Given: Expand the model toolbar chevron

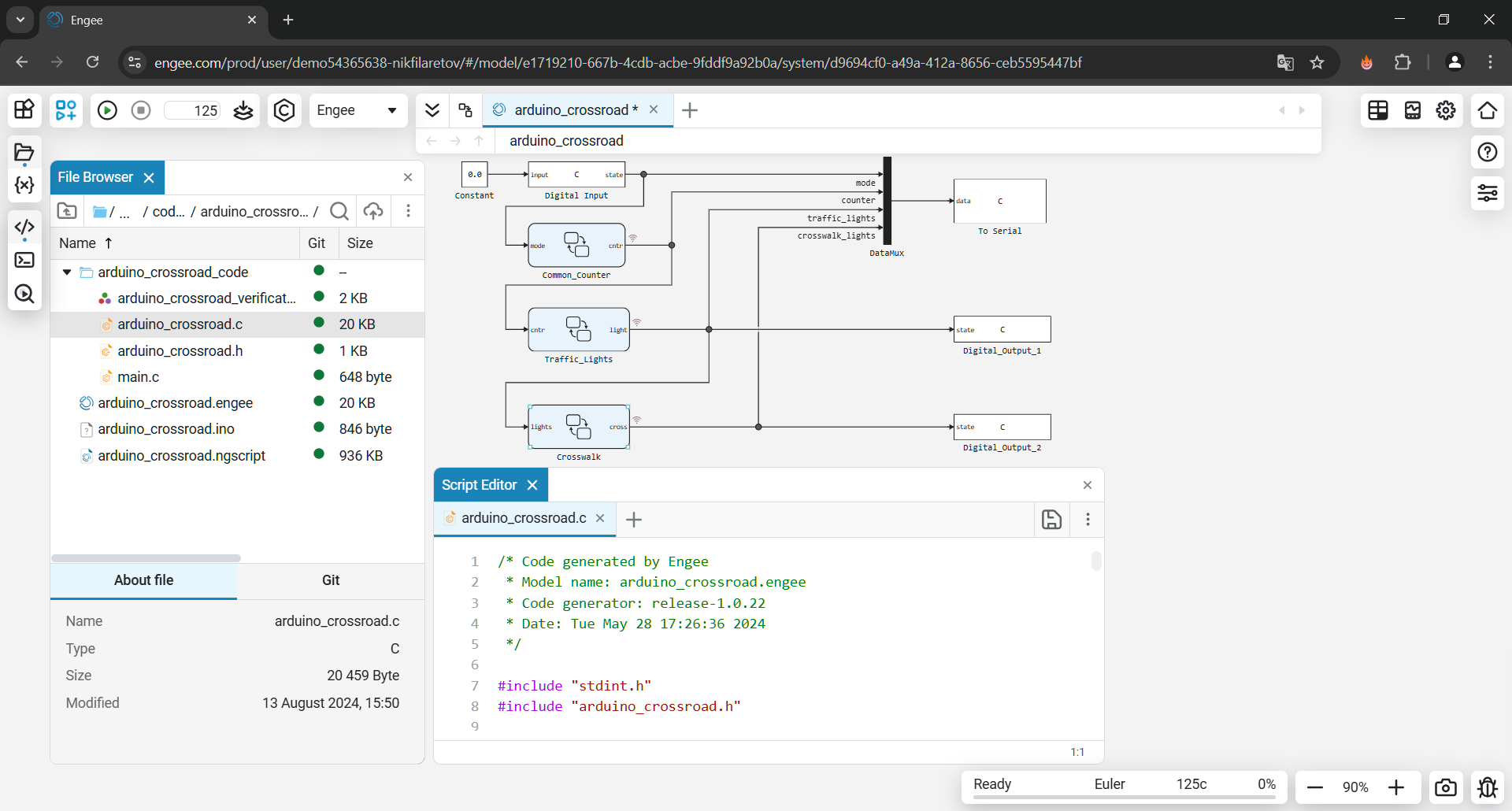Looking at the screenshot, I should [432, 110].
